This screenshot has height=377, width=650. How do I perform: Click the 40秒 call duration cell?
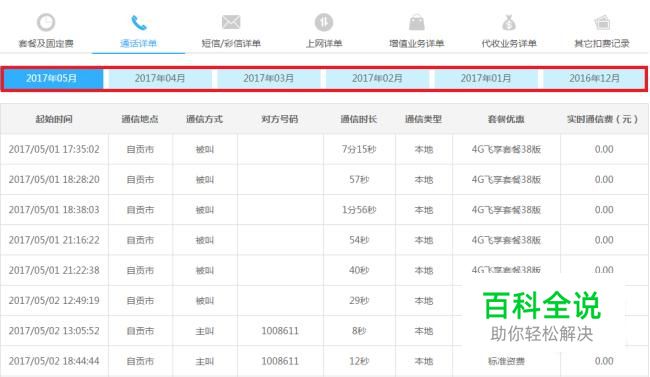point(359,270)
